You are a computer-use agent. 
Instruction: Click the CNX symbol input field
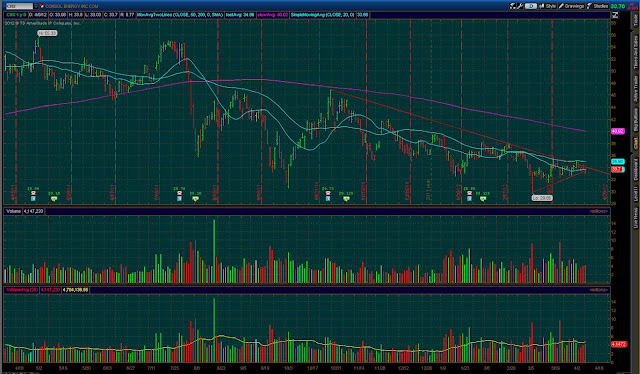click(19, 6)
